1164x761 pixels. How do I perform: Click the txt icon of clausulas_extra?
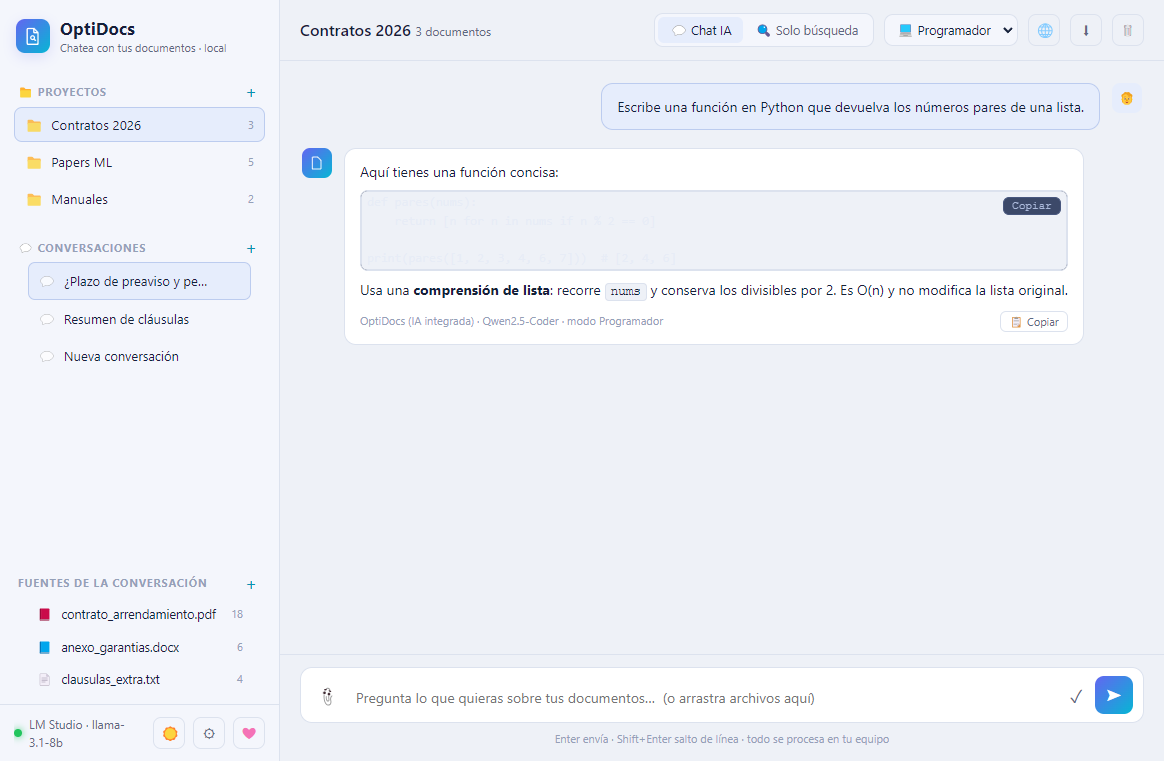pyautogui.click(x=45, y=679)
